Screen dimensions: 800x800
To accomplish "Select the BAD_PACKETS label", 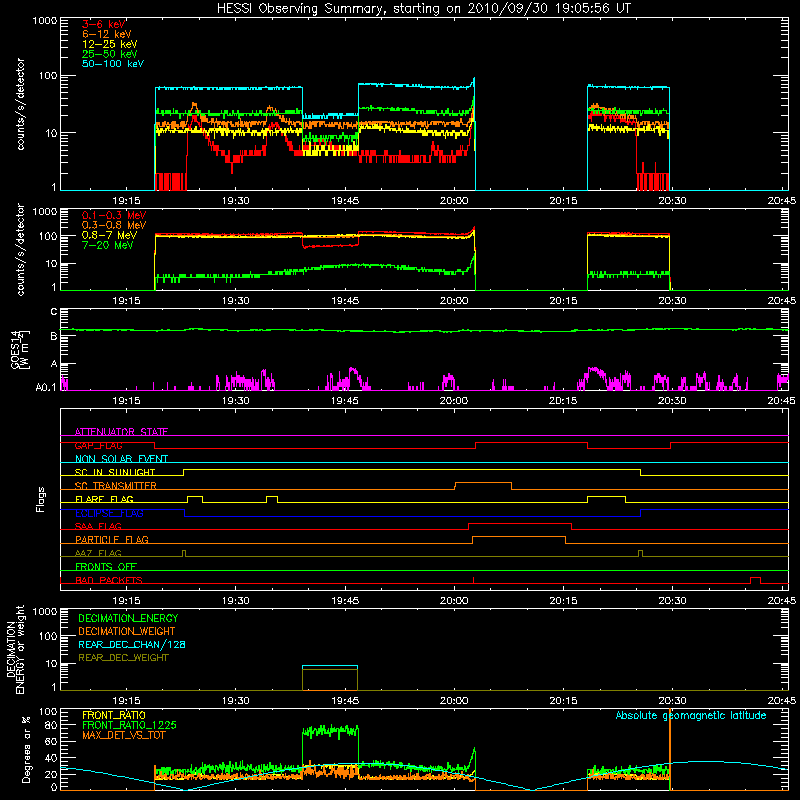I will coord(109,580).
